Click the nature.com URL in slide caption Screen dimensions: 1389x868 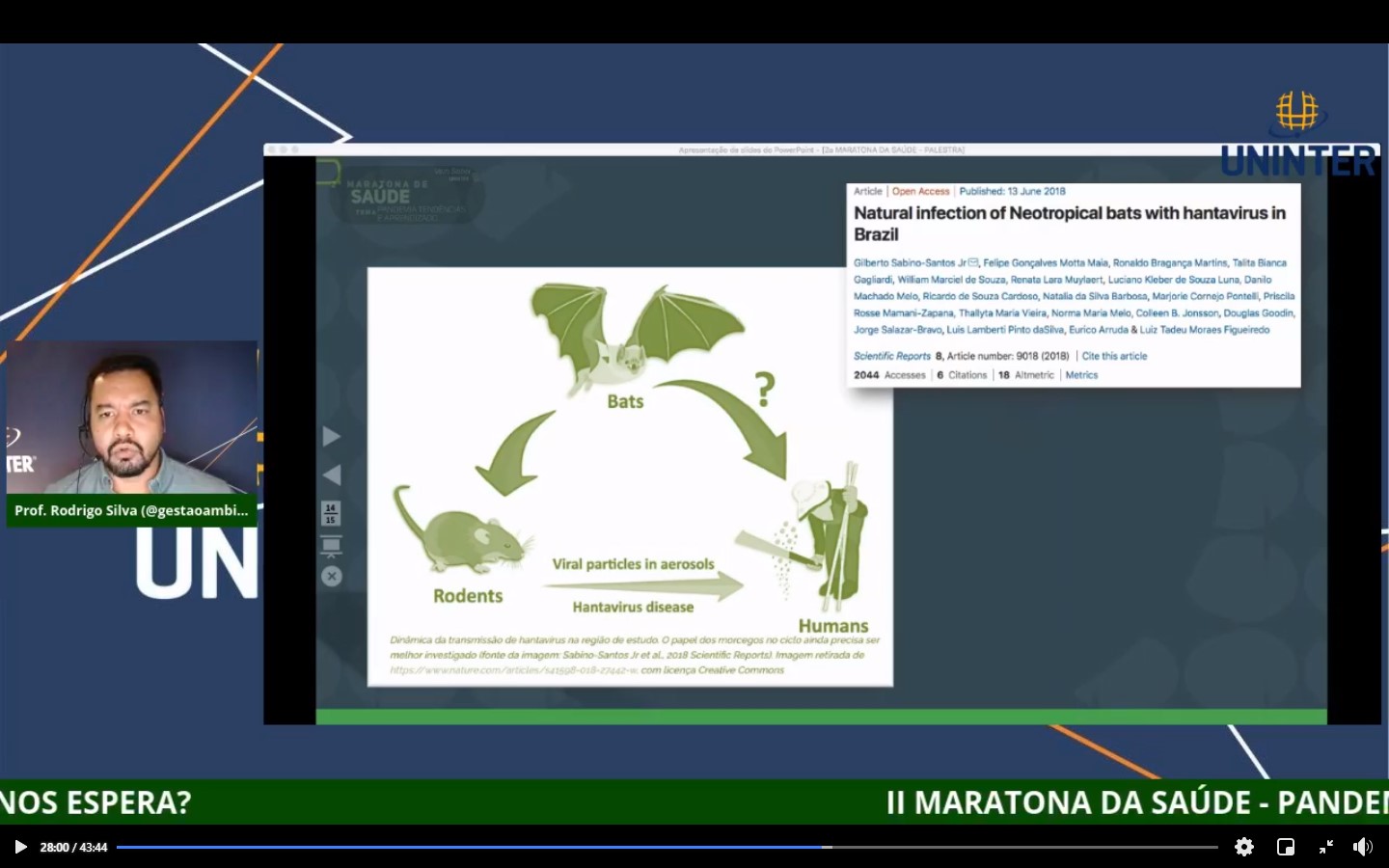(513, 670)
